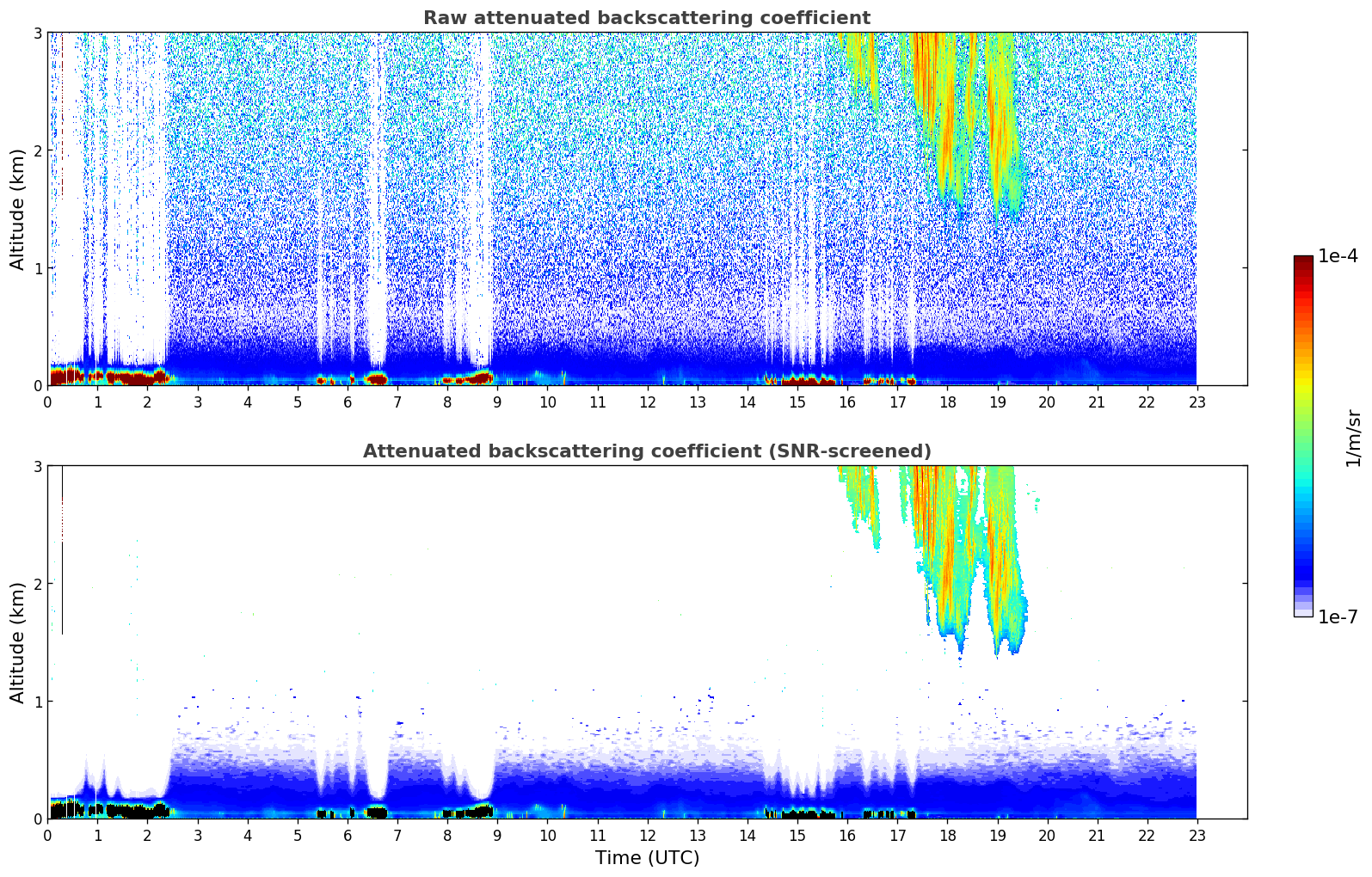Click the 'Raw attenuated backscattering coefficient' title
Image resolution: width=1372 pixels, height=877 pixels.
(647, 18)
